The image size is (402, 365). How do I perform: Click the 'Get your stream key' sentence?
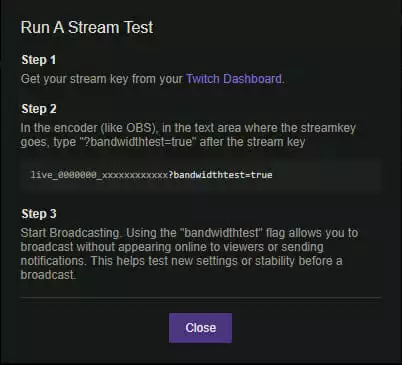coord(153,79)
